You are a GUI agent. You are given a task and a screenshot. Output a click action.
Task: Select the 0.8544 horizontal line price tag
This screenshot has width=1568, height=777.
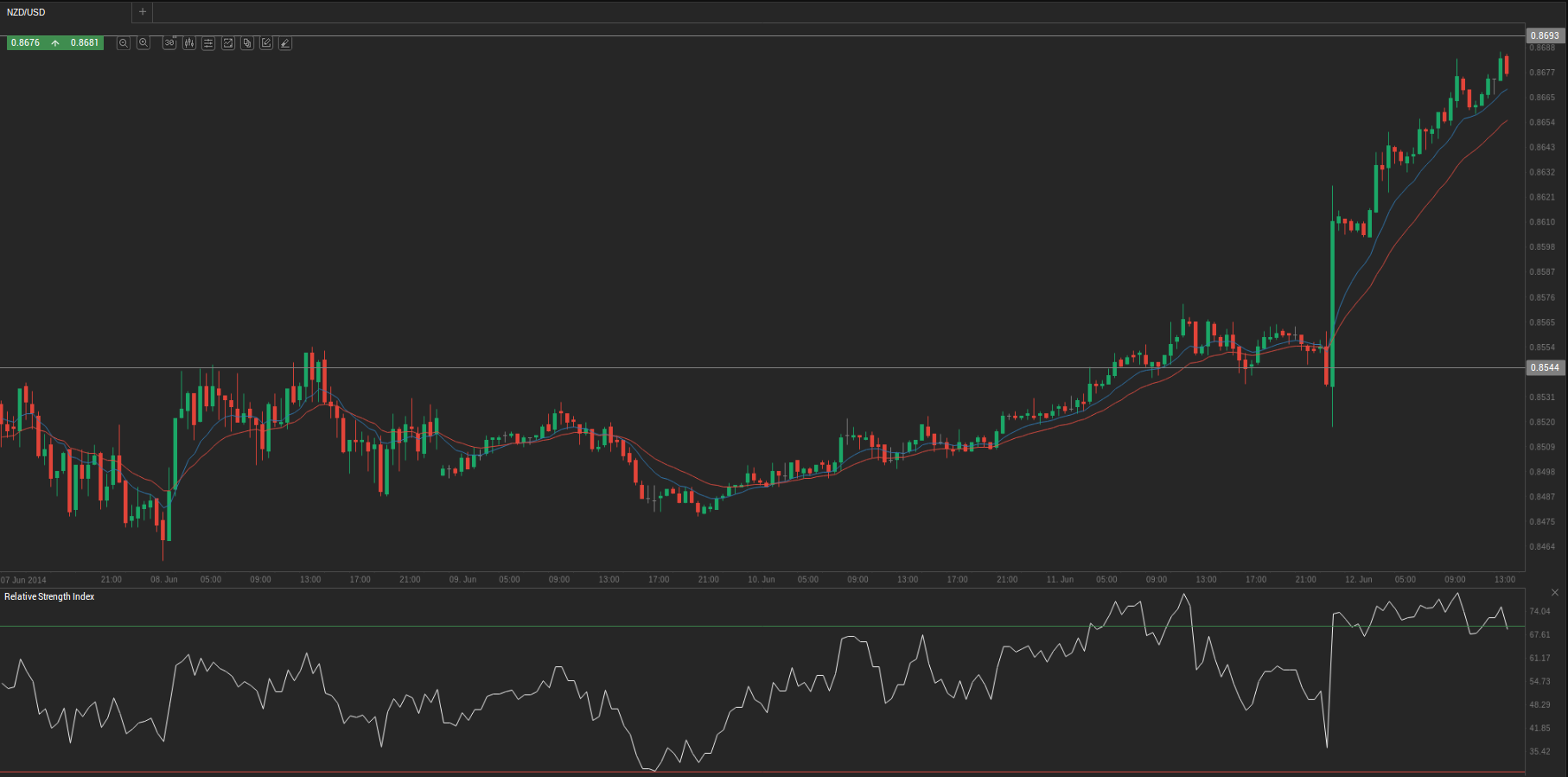click(x=1545, y=368)
